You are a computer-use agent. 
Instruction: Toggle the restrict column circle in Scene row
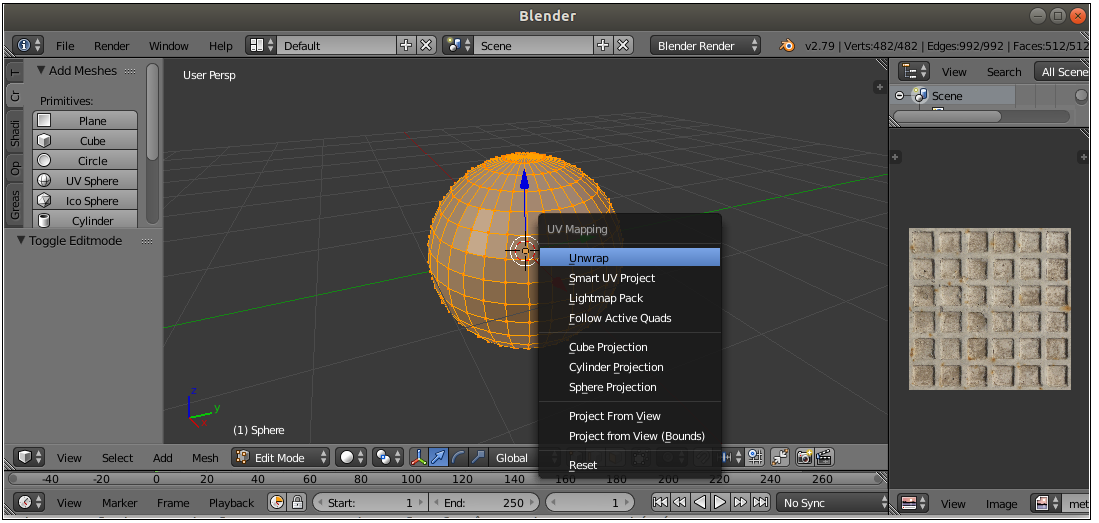pyautogui.click(x=1081, y=96)
